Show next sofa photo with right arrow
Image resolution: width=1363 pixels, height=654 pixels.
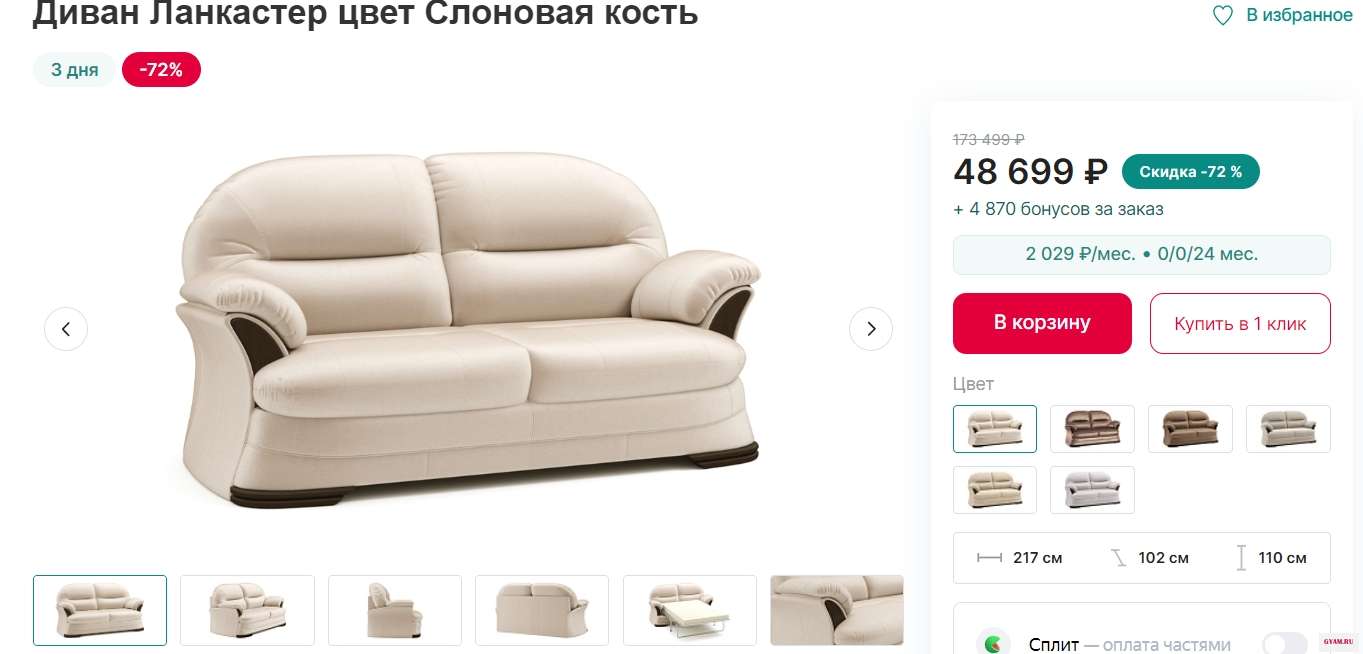tap(871, 329)
